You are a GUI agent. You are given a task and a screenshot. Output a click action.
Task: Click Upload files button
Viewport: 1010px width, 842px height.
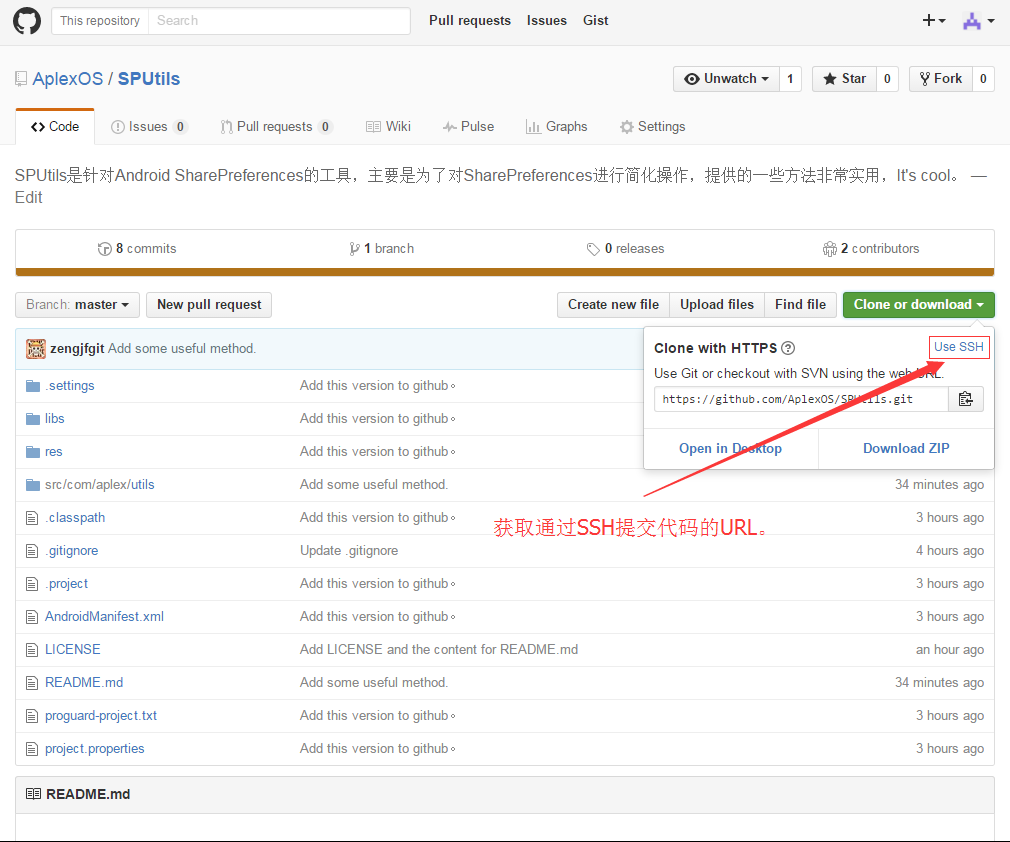tap(717, 305)
